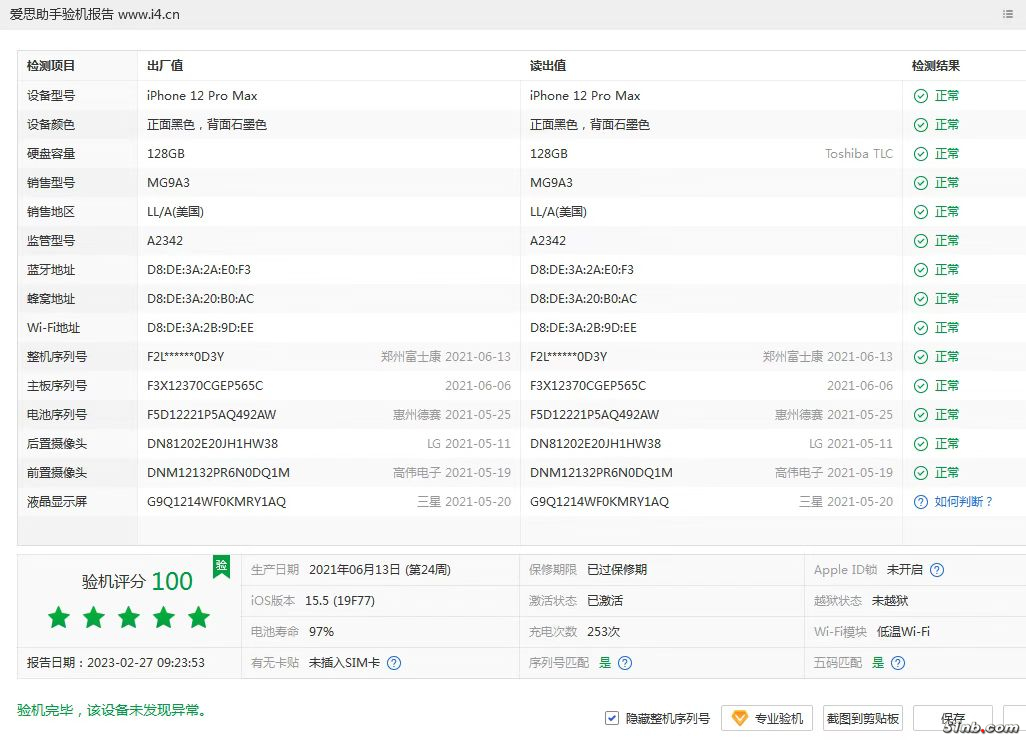Click the green check icon for 设备颜色
1026x740 pixels.
921,125
